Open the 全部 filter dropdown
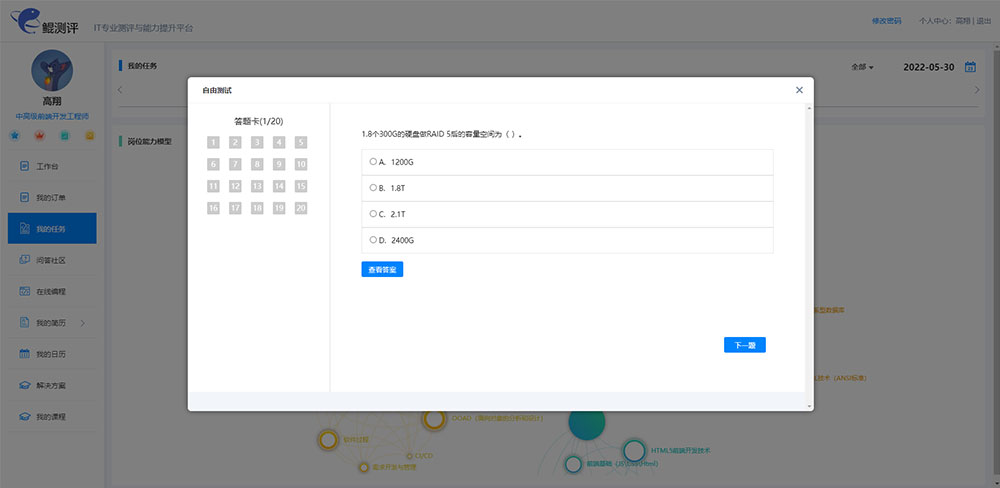1000x488 pixels. click(x=862, y=67)
